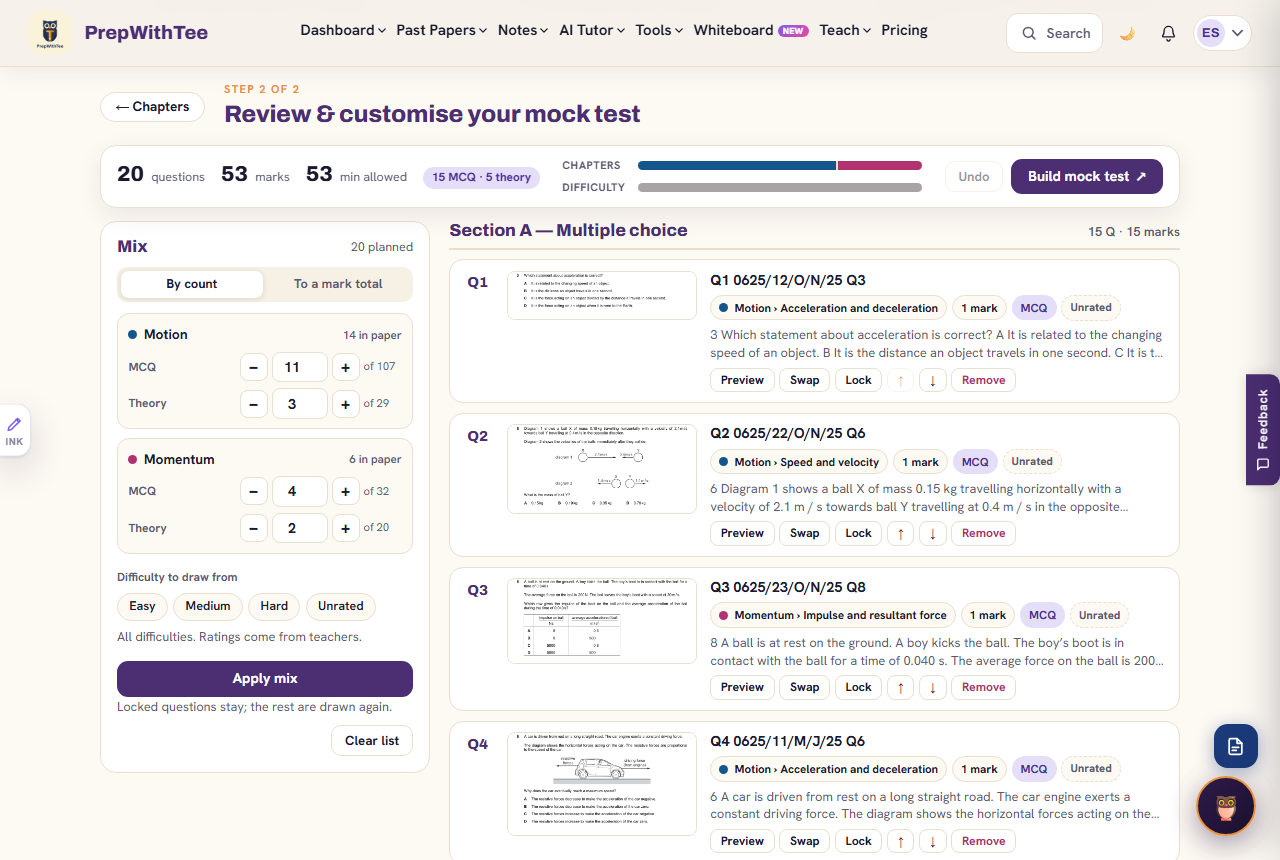Image resolution: width=1280 pixels, height=860 pixels.
Task: Preview question Q4
Action: pyautogui.click(x=742, y=842)
